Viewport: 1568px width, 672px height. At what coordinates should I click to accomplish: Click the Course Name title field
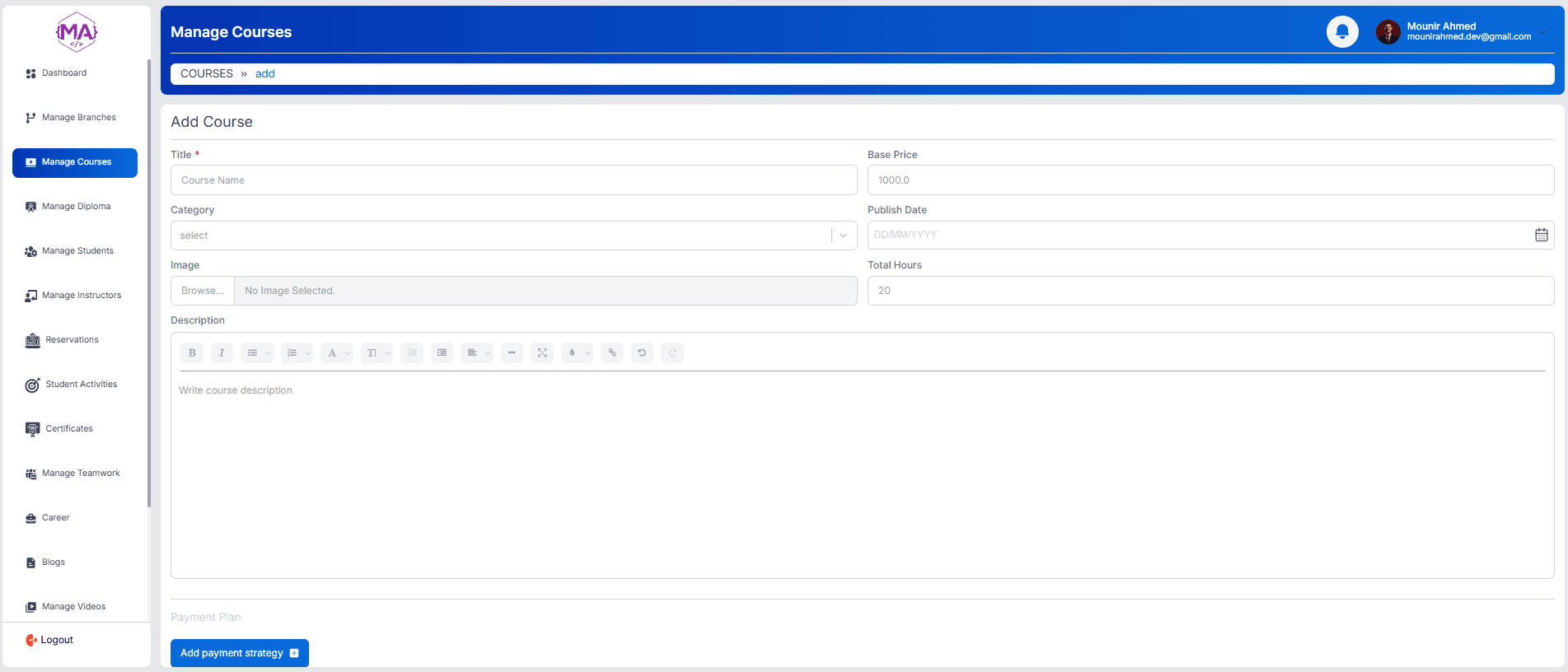click(513, 180)
